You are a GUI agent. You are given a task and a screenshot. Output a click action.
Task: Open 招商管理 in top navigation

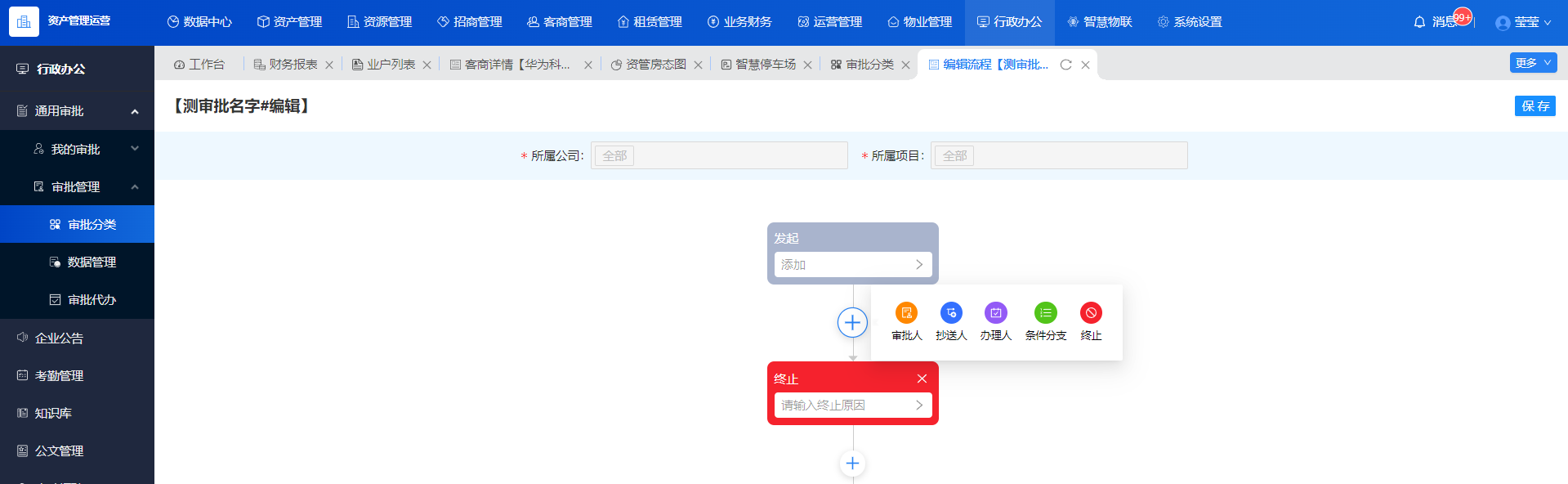point(470,22)
